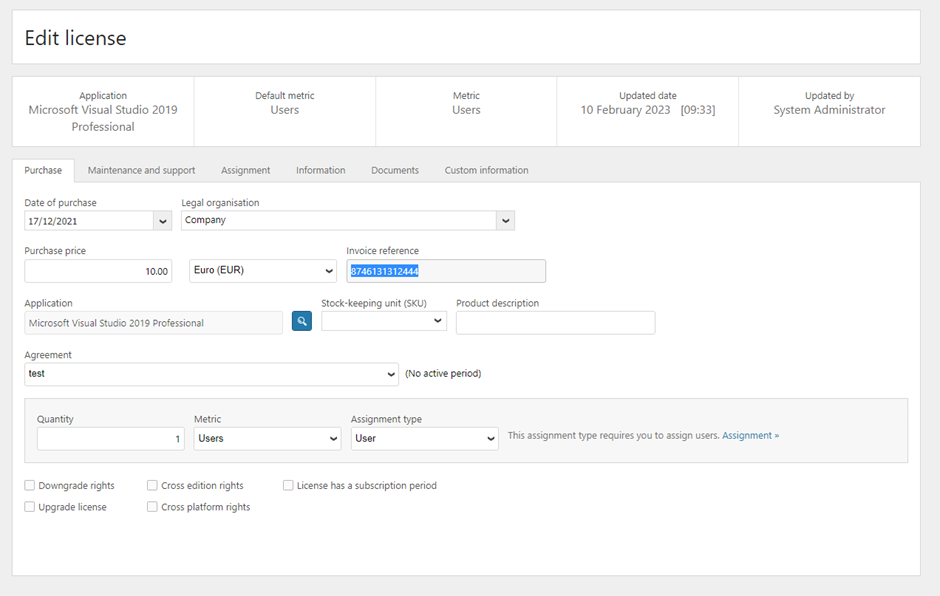
Task: Click the Quantity input field
Action: point(111,438)
